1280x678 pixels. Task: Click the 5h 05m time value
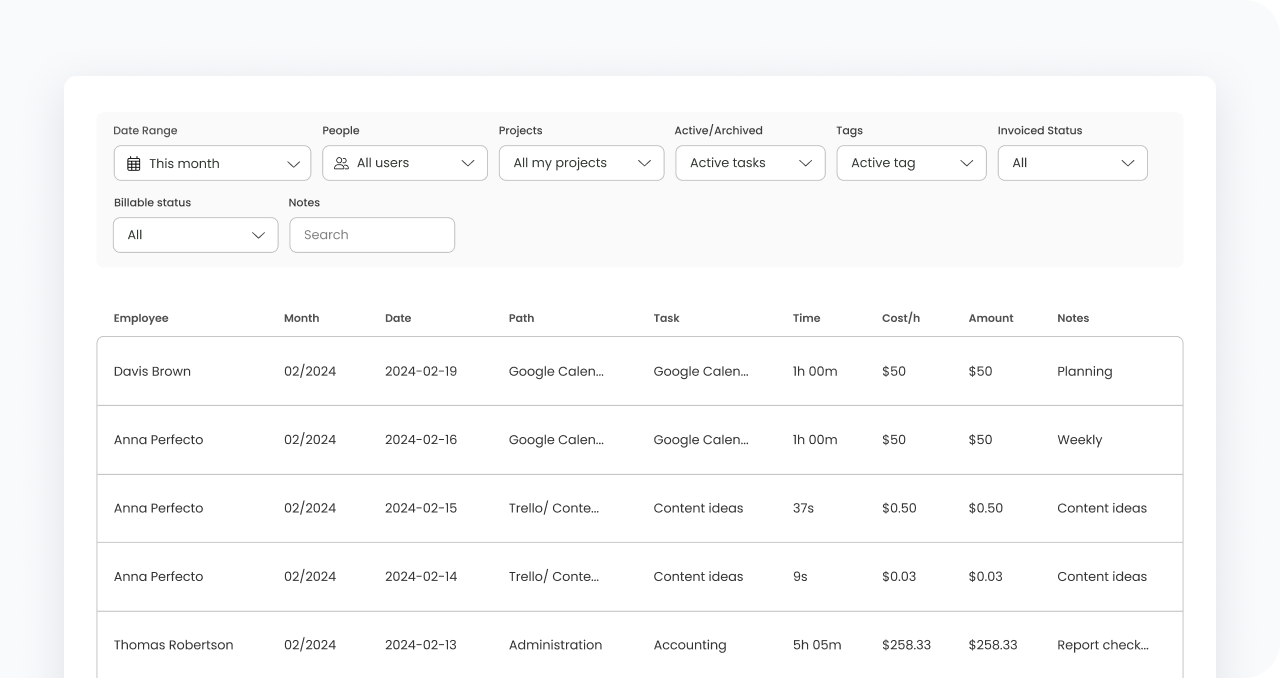[817, 645]
